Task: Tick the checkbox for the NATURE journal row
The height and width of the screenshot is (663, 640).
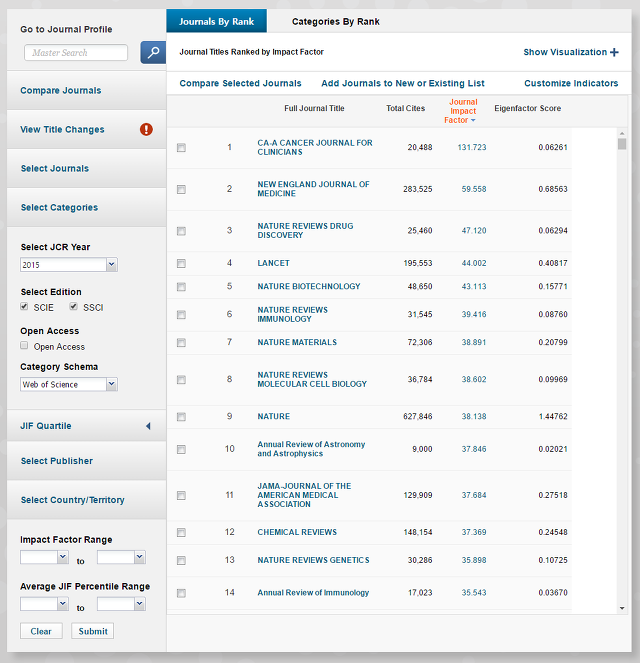Action: (x=181, y=417)
